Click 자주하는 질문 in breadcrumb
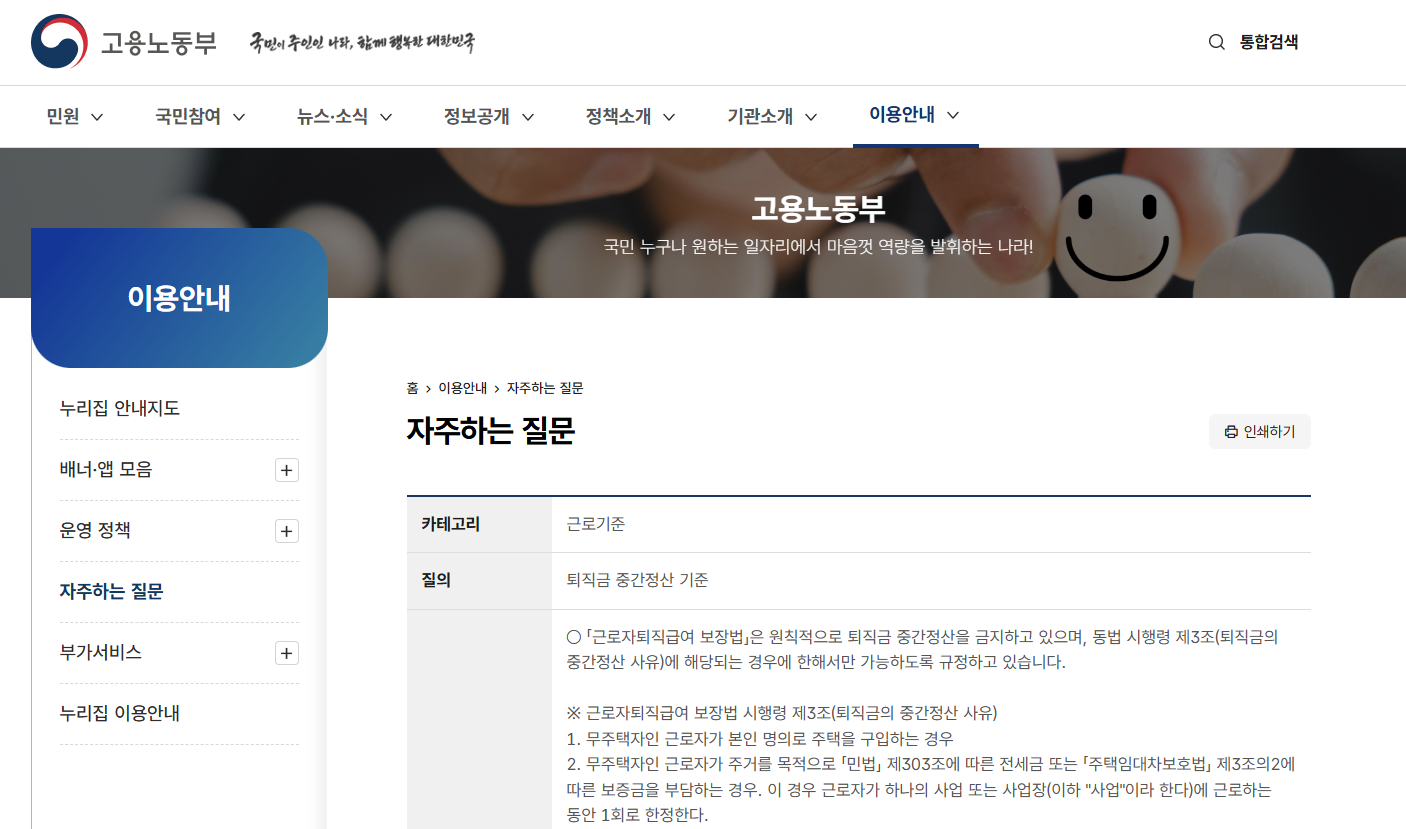Image resolution: width=1406 pixels, height=829 pixels. (545, 388)
